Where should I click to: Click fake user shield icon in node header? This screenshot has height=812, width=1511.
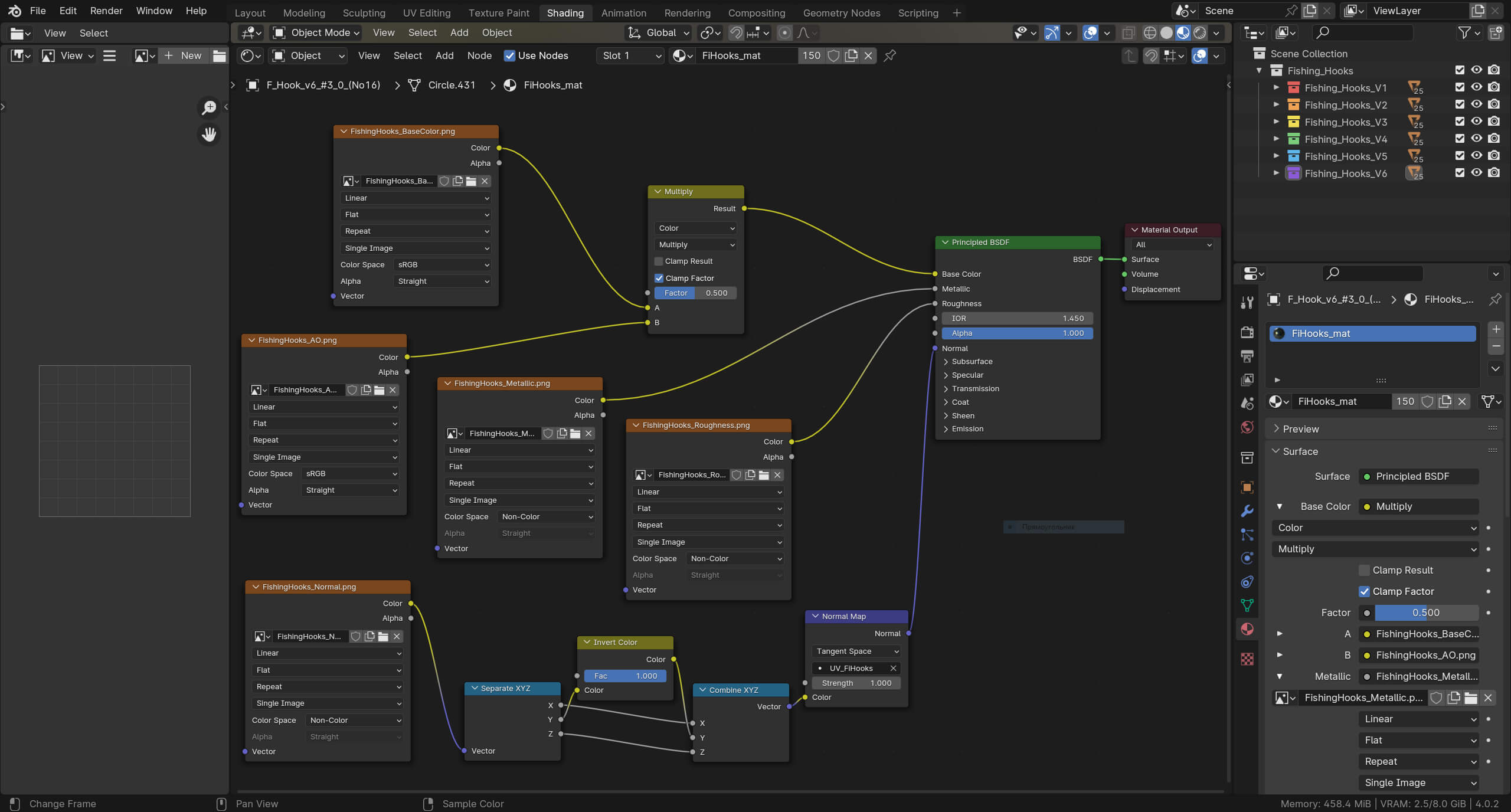pos(833,55)
